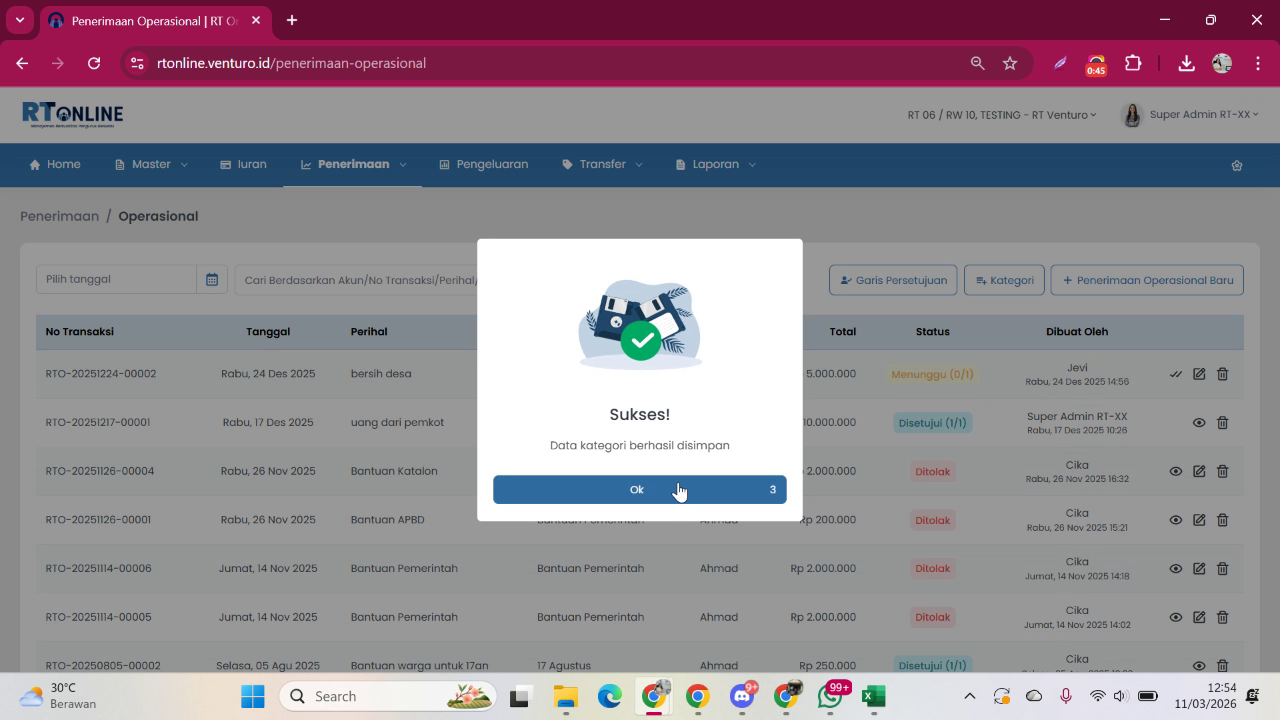Click the Pilih tanggal date field
1280x720 pixels.
pyautogui.click(x=116, y=280)
